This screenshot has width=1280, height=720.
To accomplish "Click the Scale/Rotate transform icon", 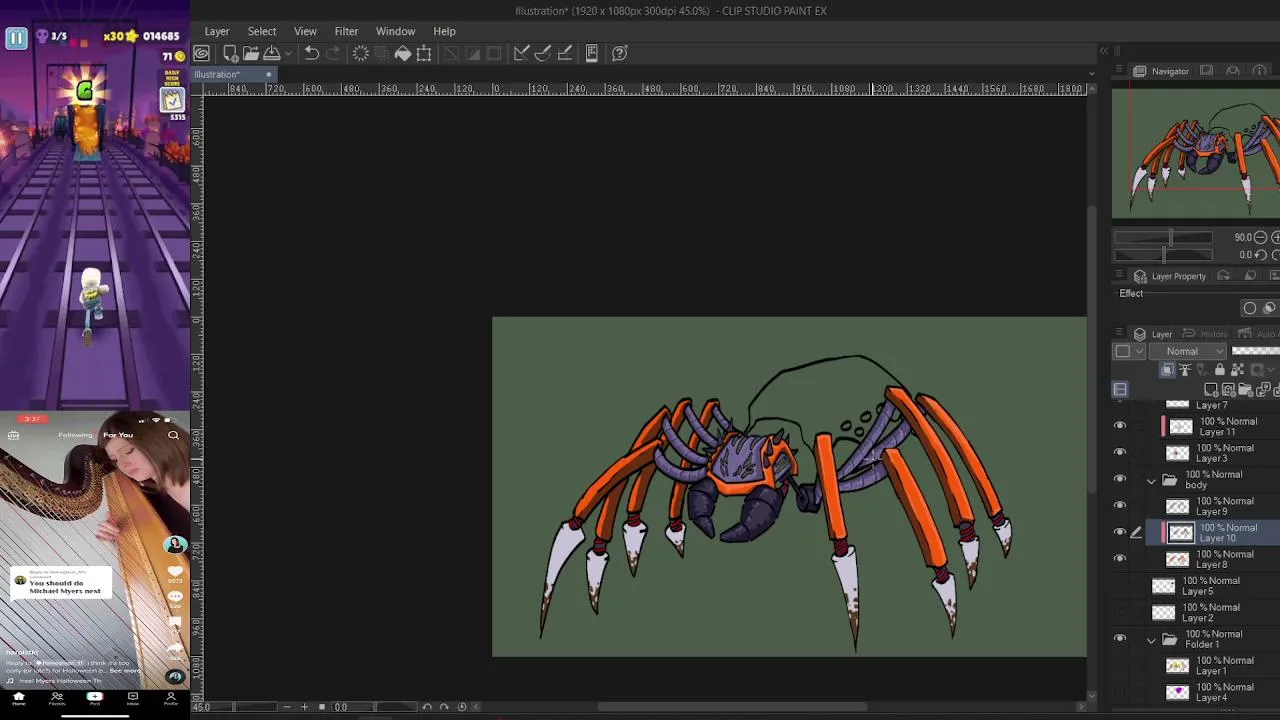I will (x=424, y=53).
